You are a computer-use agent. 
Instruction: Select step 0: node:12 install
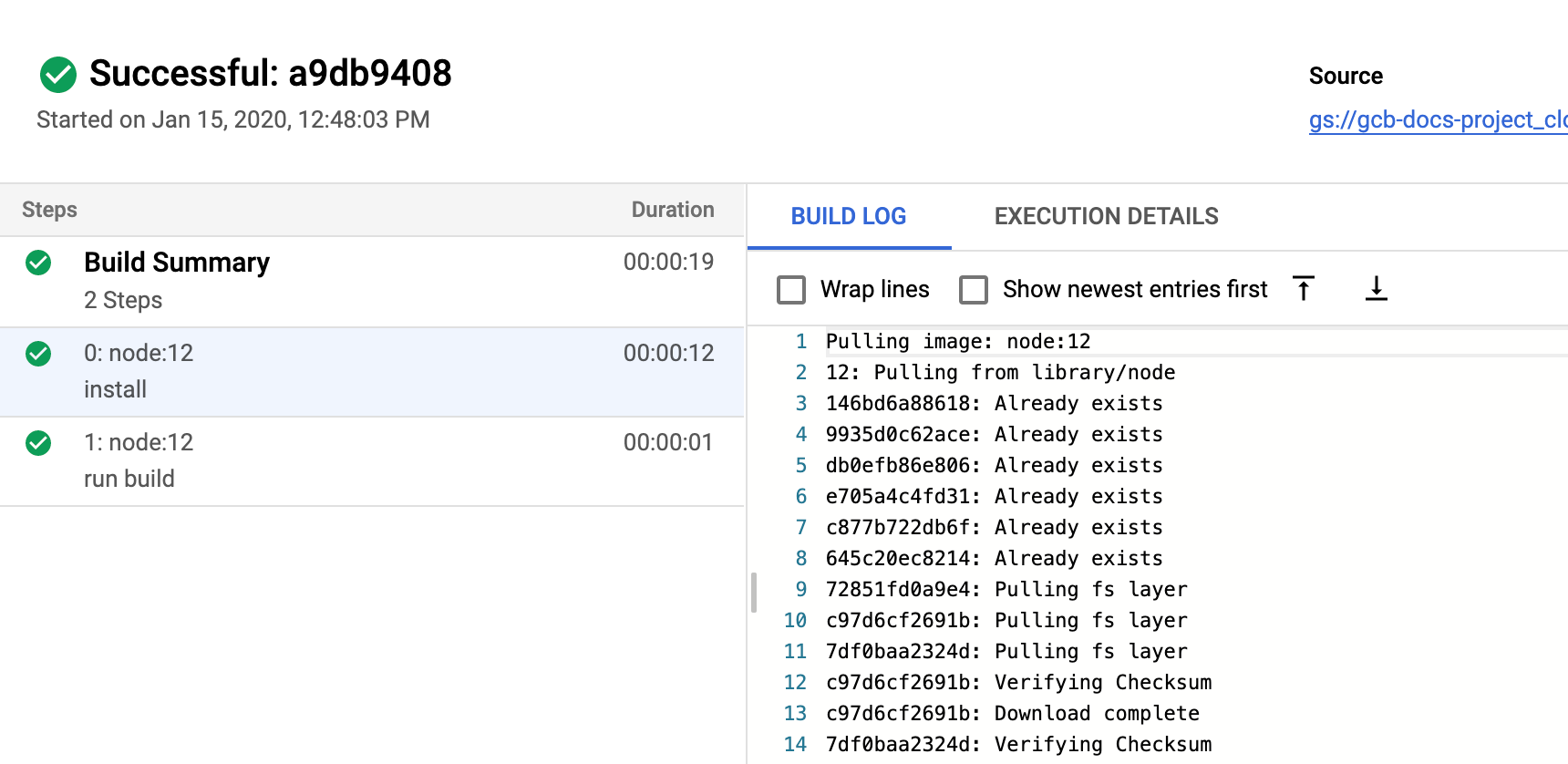coord(372,372)
